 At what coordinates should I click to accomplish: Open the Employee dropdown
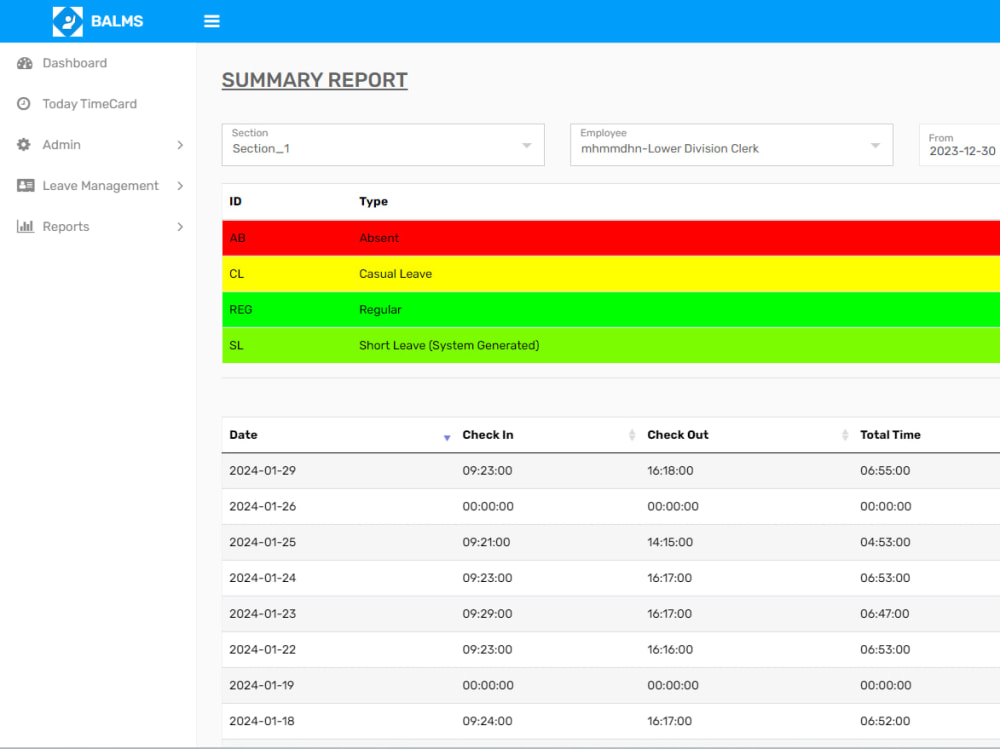(731, 145)
